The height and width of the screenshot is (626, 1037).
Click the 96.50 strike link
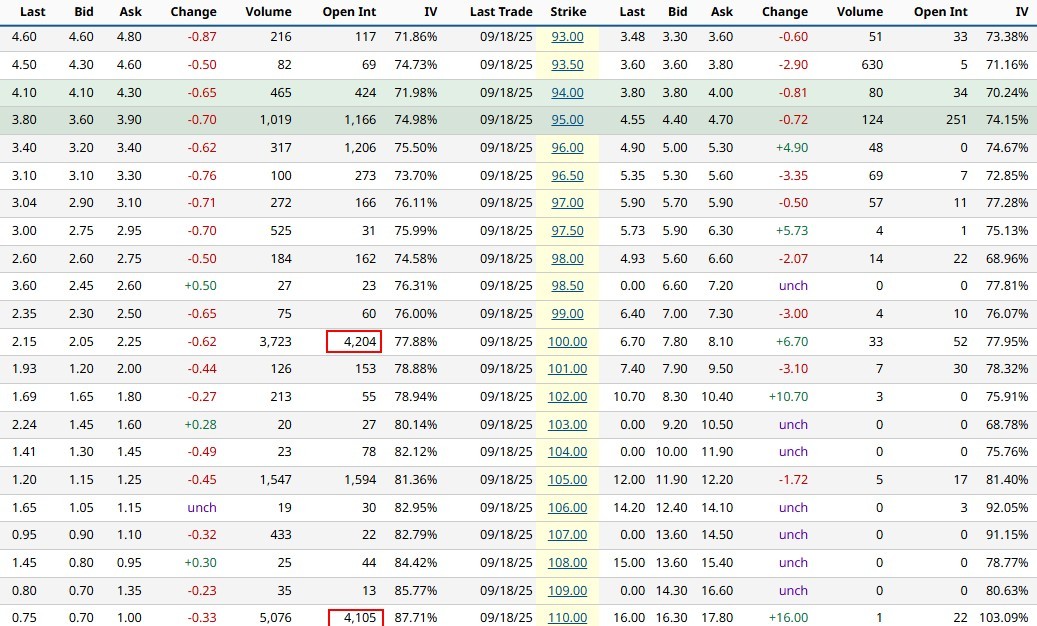tap(567, 175)
